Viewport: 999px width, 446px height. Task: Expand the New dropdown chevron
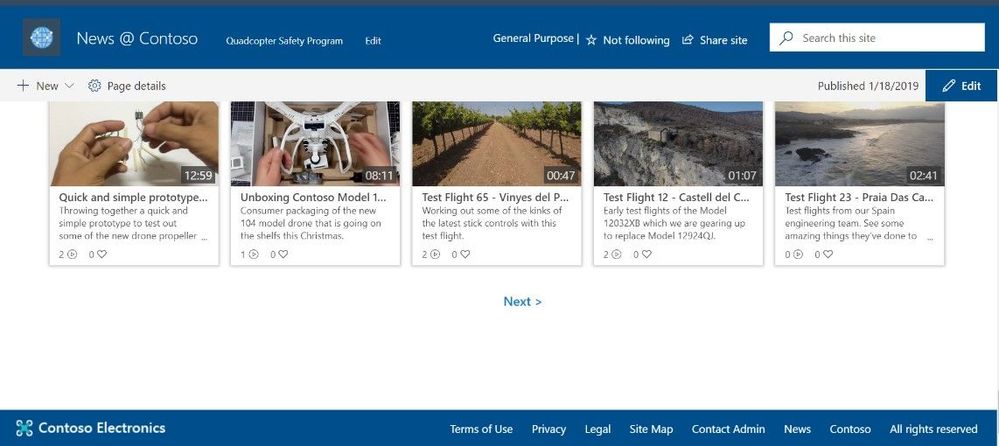pyautogui.click(x=69, y=86)
